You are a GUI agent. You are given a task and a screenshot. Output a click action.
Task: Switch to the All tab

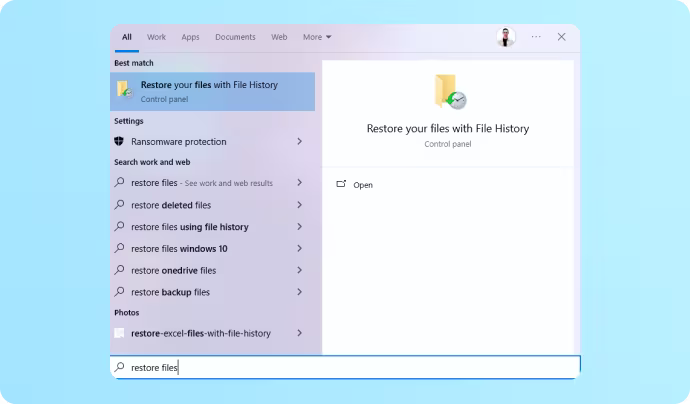(x=127, y=37)
